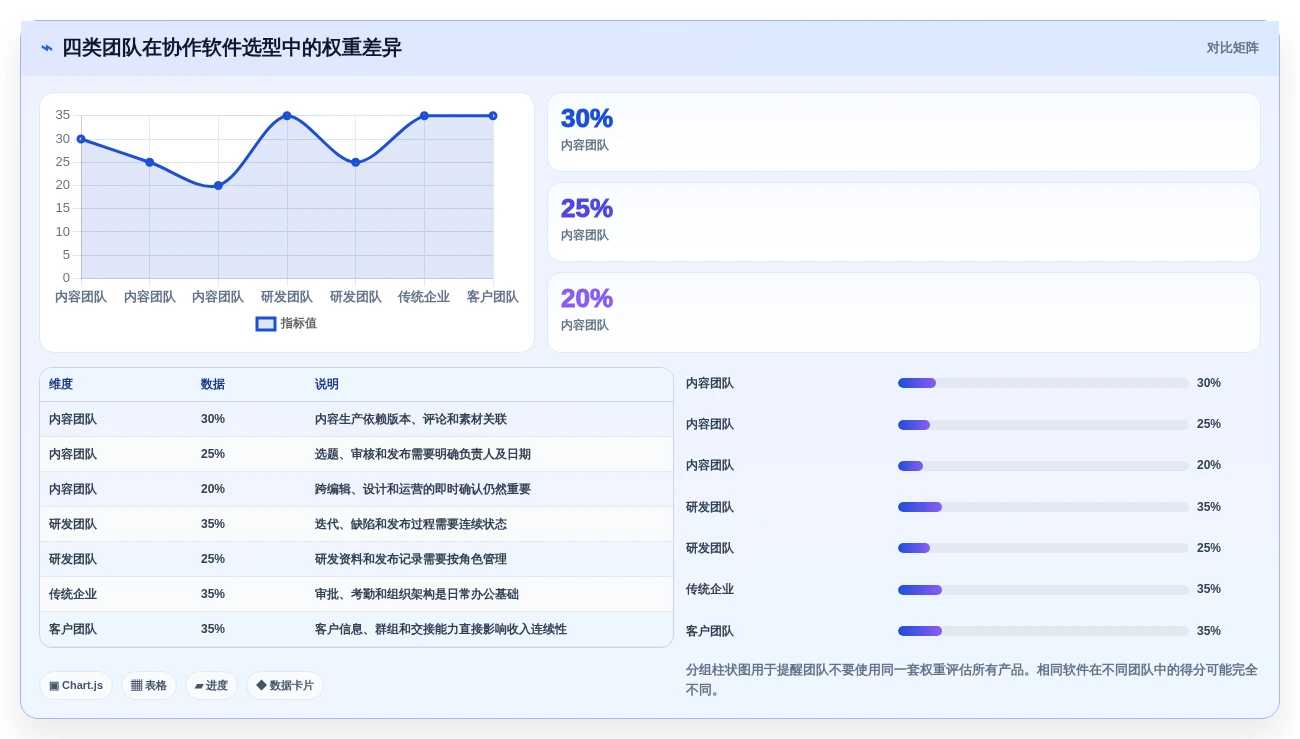Click the 内容团队 30% progress bar
This screenshot has width=1300, height=739.
coord(1043,383)
